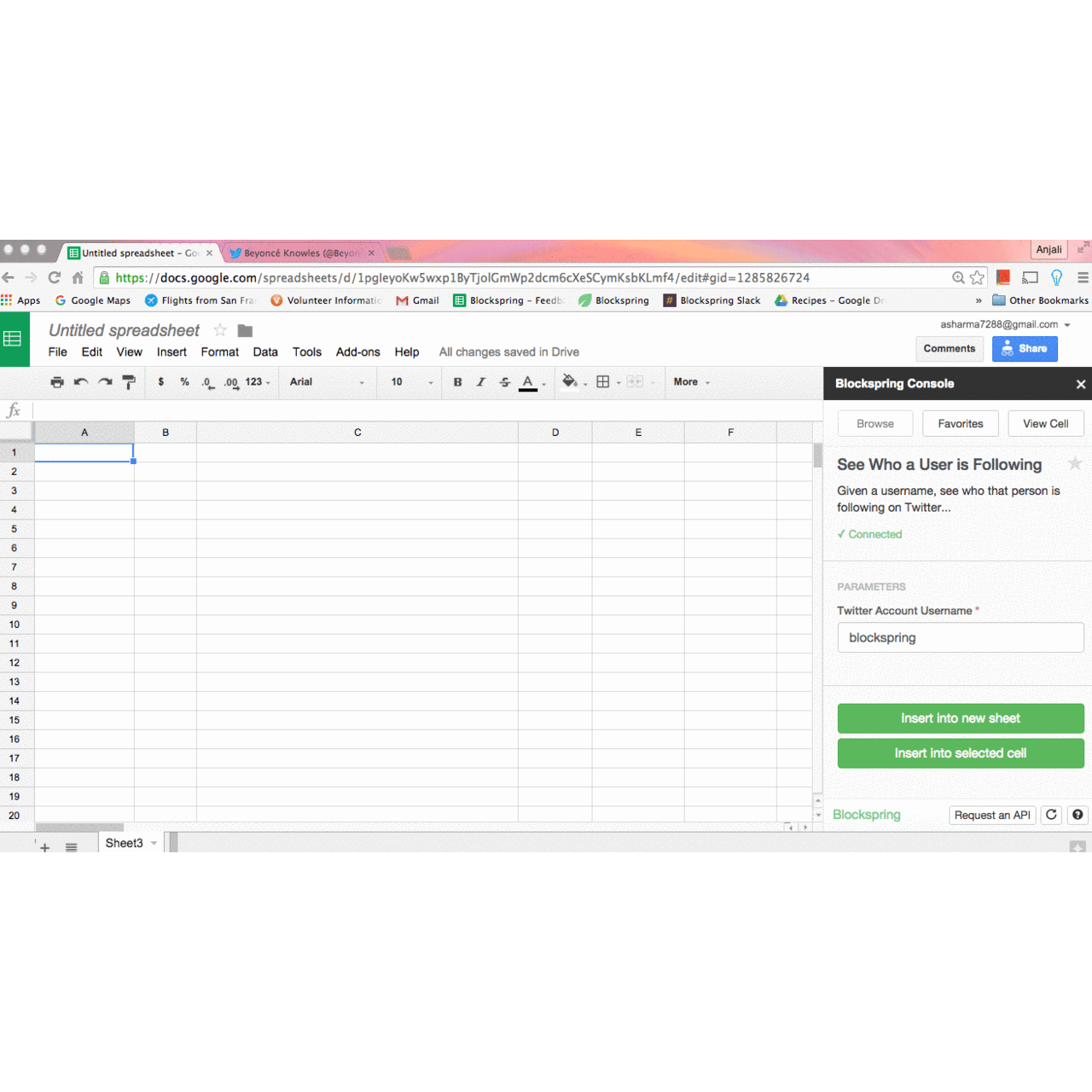The width and height of the screenshot is (1092, 1092).
Task: Click the move-to-folder icon beside the title
Action: (245, 331)
